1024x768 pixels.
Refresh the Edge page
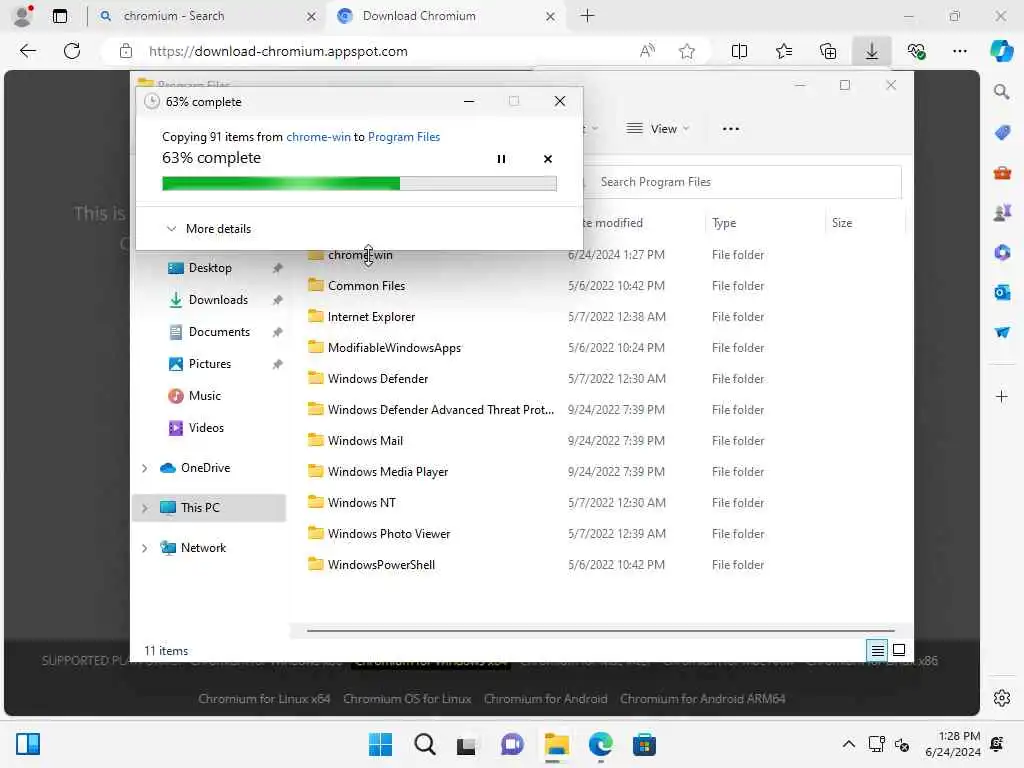click(x=72, y=51)
